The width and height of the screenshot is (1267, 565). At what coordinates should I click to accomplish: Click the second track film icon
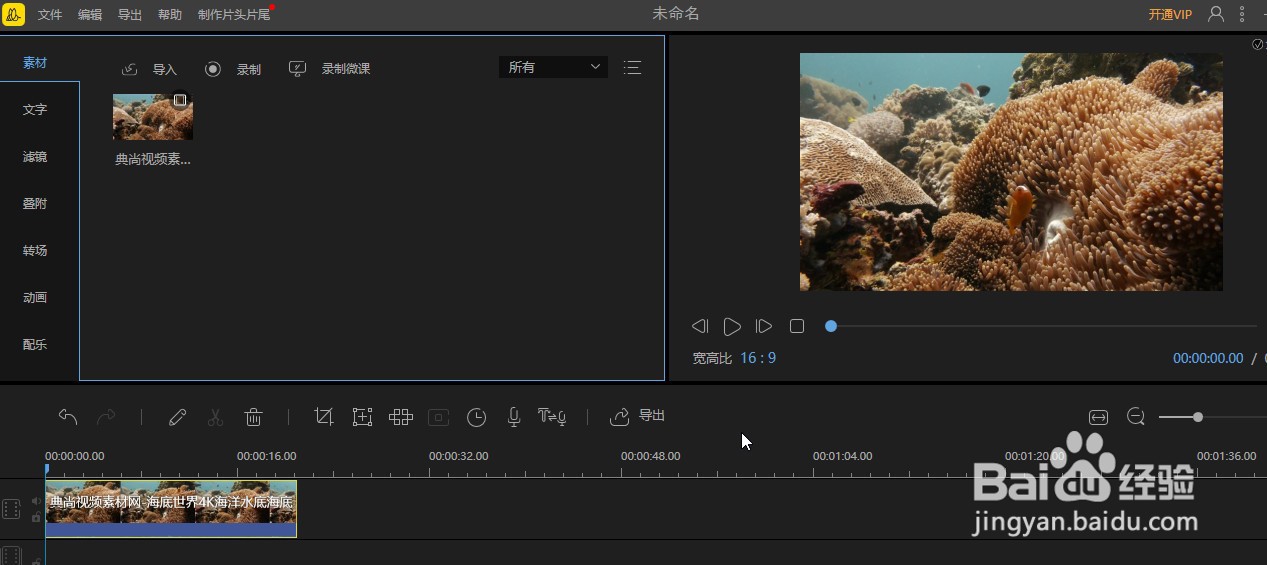point(11,555)
